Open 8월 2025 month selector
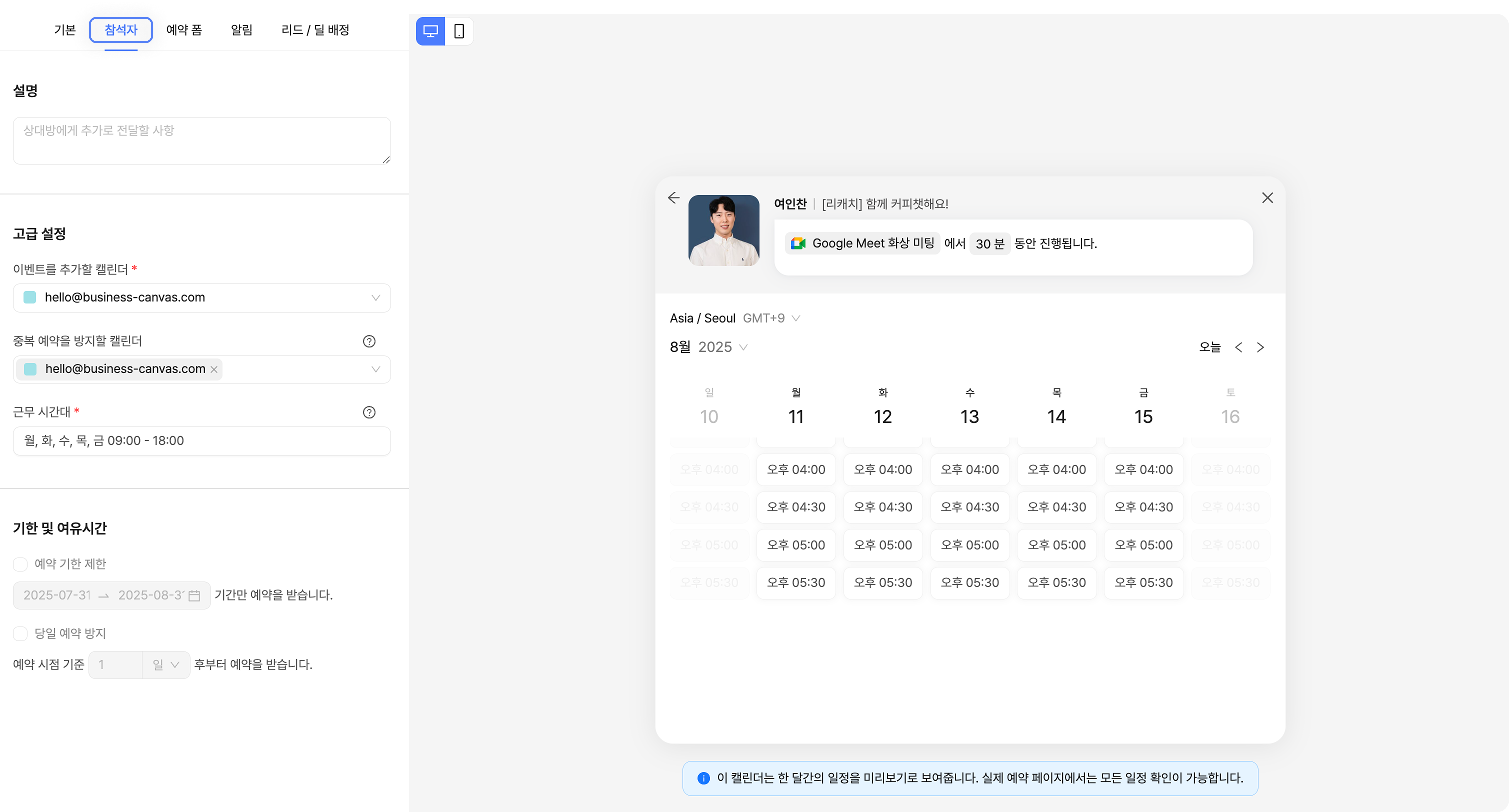This screenshot has width=1509, height=812. [708, 347]
